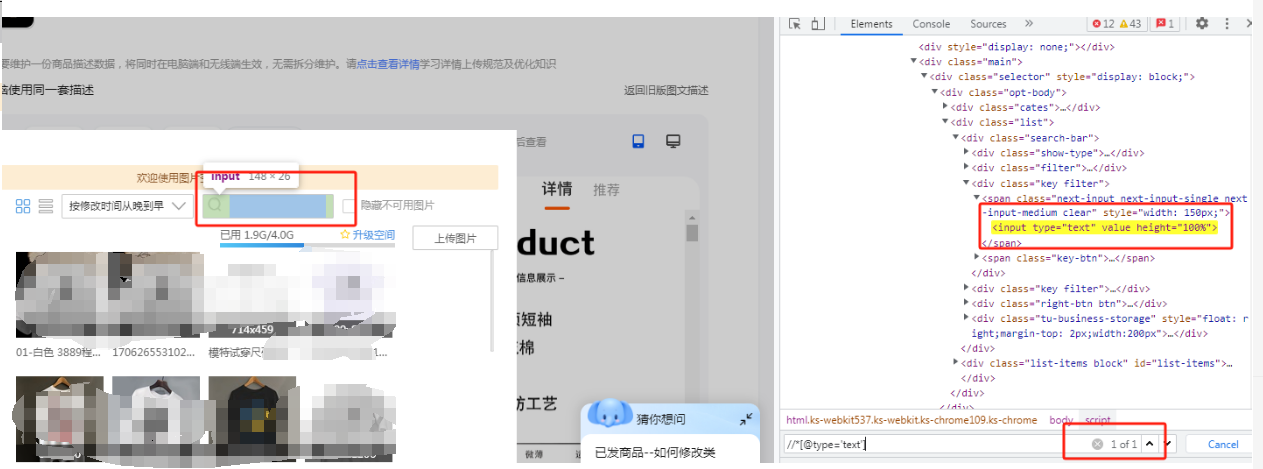This screenshot has height=469, width=1263.
Task: Switch image list to list view
Action: [45, 206]
